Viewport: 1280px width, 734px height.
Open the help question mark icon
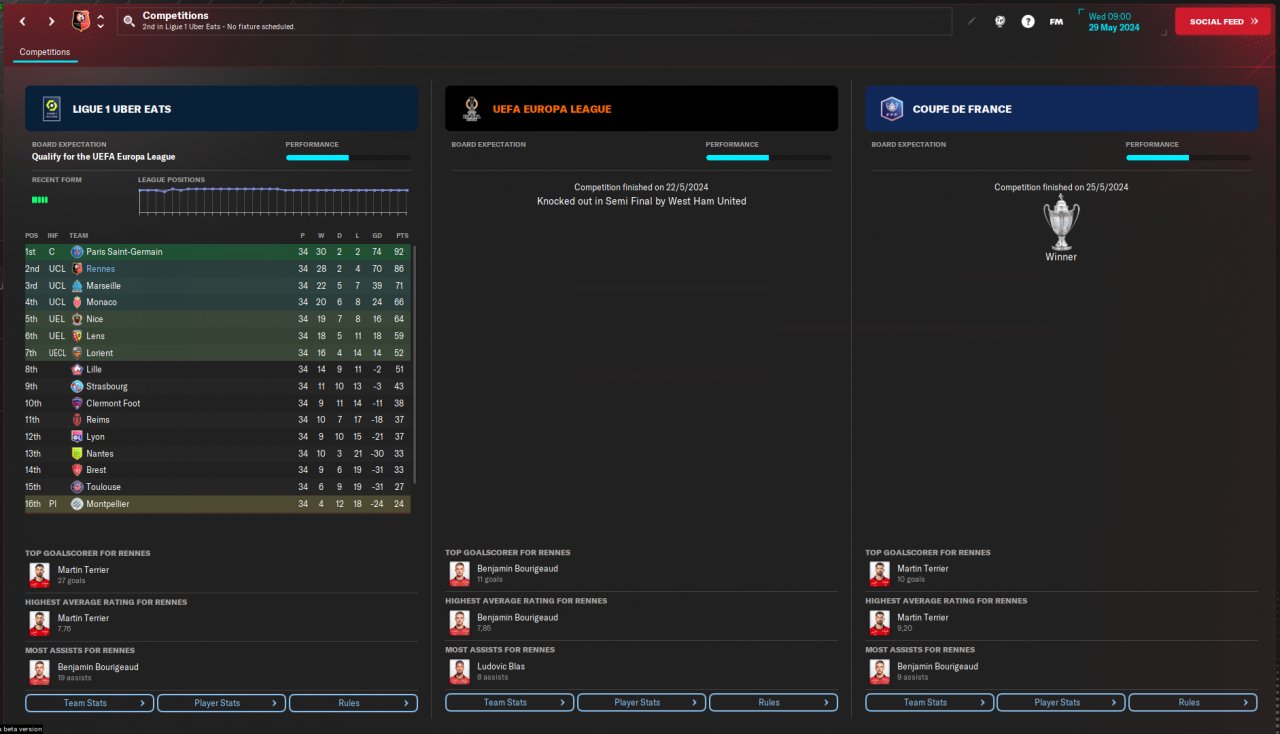tap(1028, 21)
